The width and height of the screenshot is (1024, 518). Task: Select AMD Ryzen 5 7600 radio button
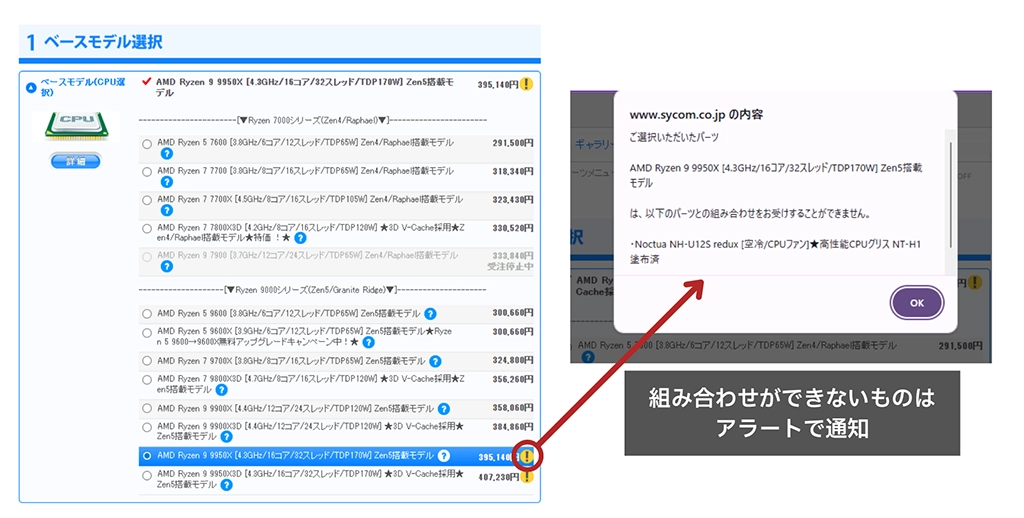pyautogui.click(x=147, y=144)
